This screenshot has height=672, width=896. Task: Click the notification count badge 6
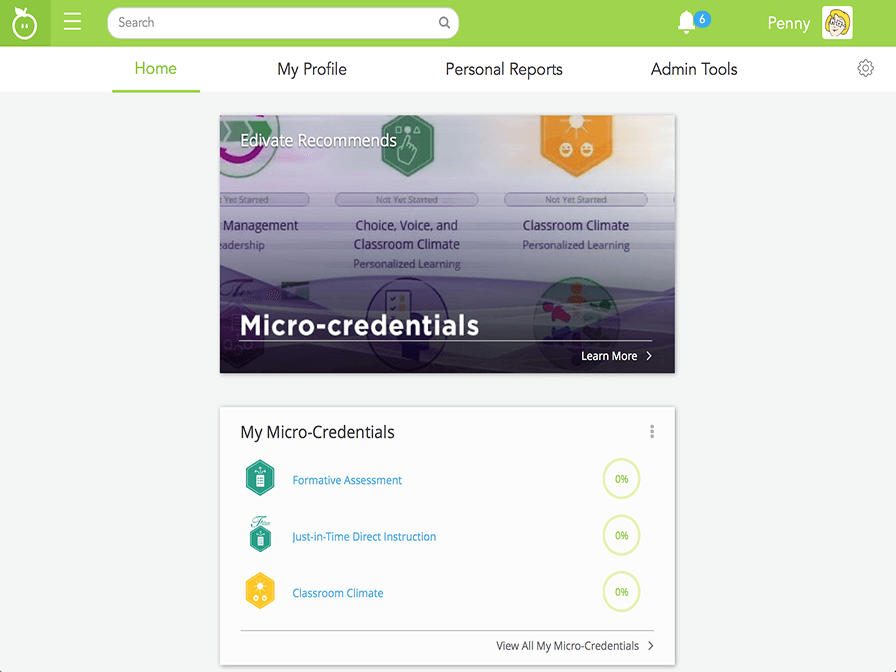coord(702,19)
